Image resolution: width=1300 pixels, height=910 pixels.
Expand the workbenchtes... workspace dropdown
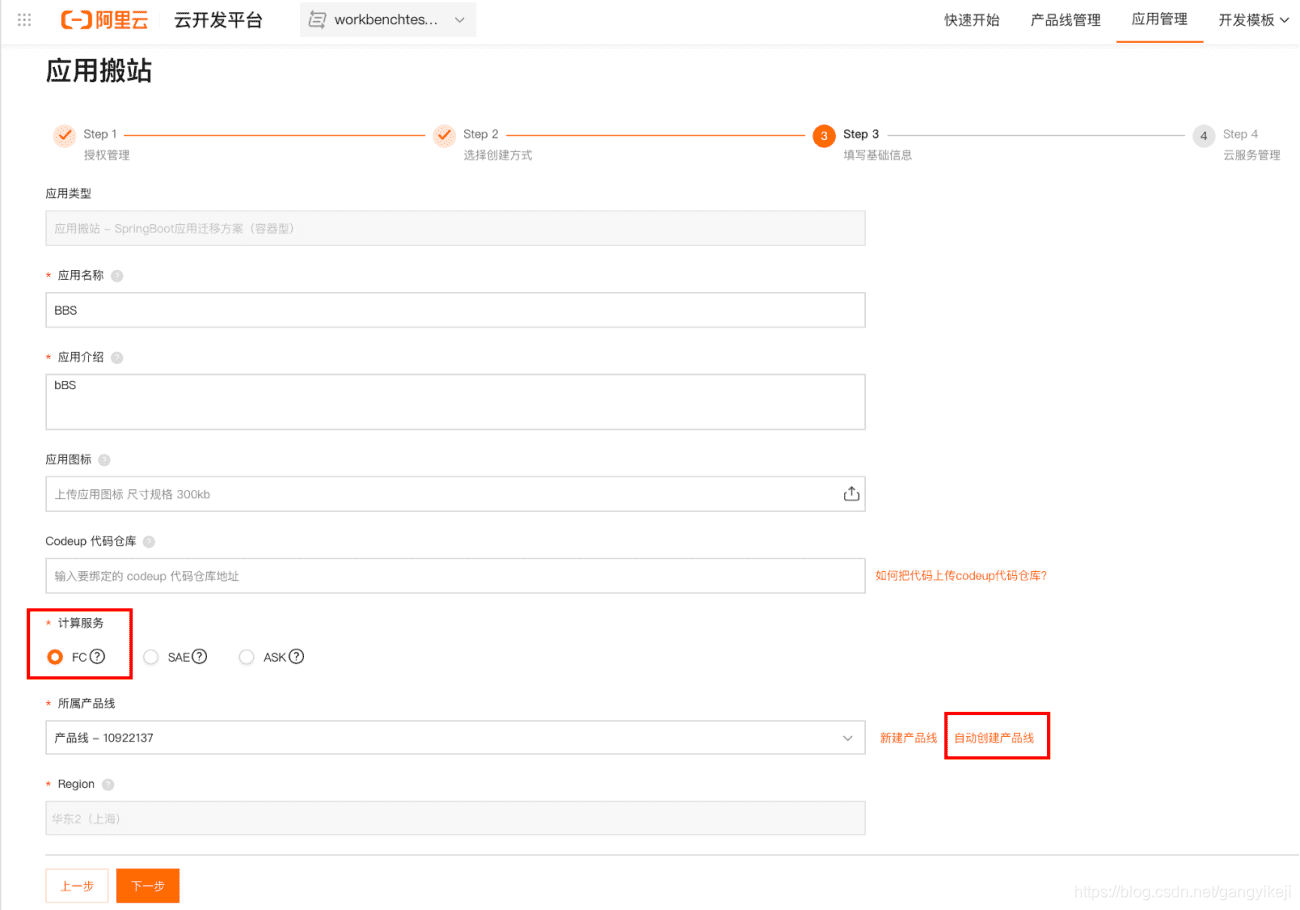[388, 20]
